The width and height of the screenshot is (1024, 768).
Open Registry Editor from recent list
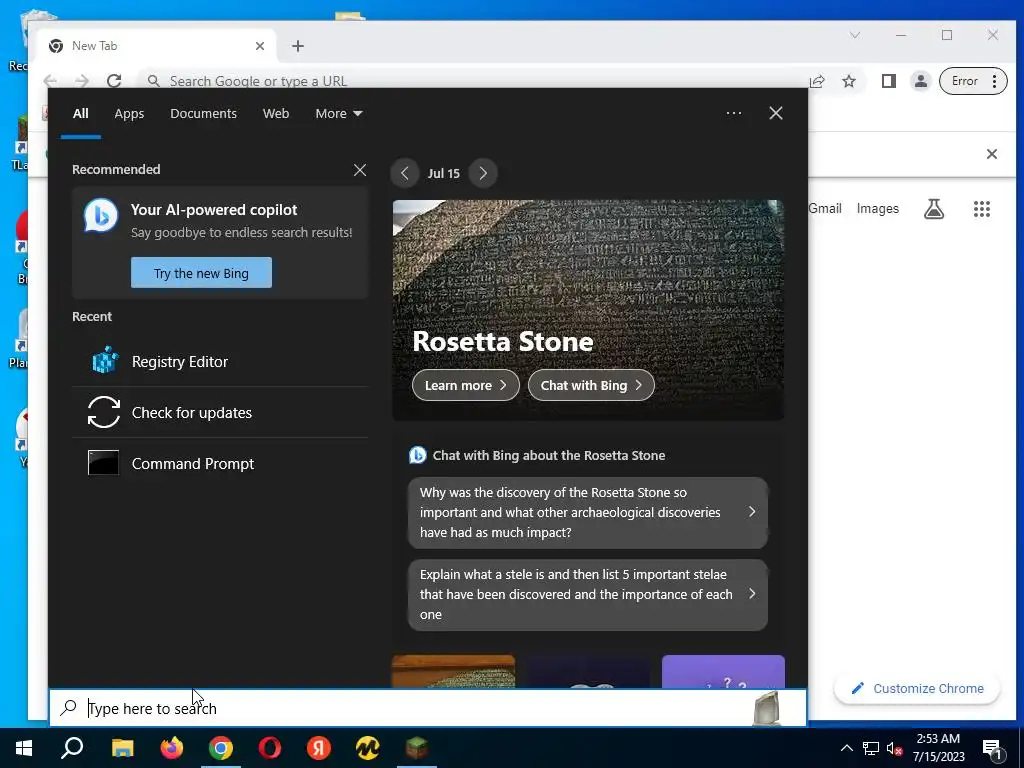tap(220, 362)
